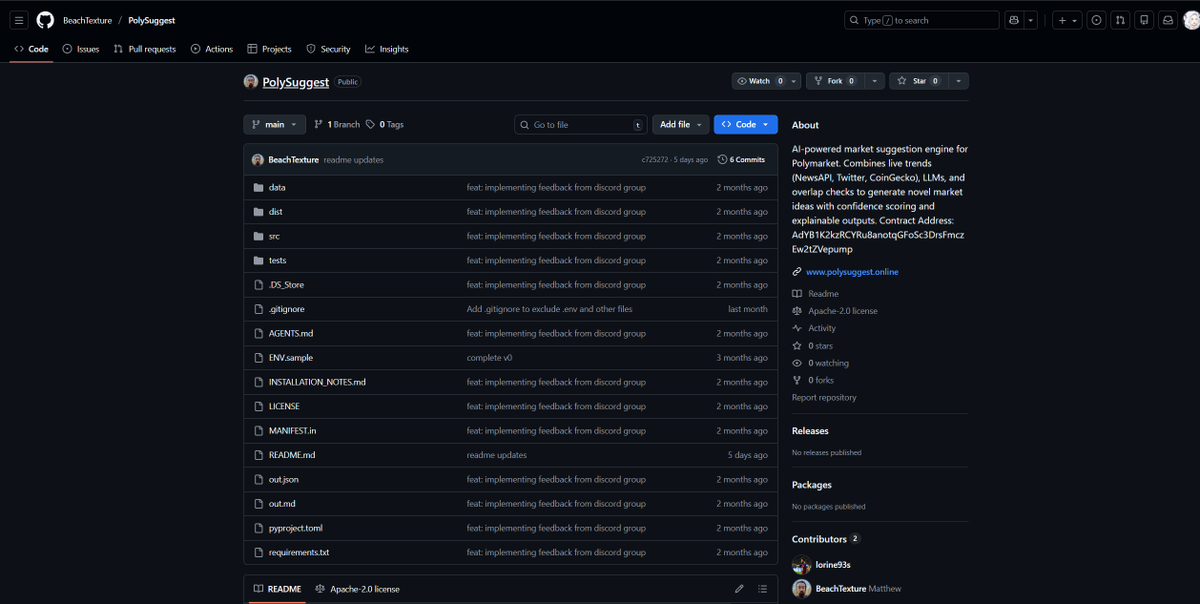1200x604 pixels.
Task: Click the stars icon in About
Action: point(797,346)
